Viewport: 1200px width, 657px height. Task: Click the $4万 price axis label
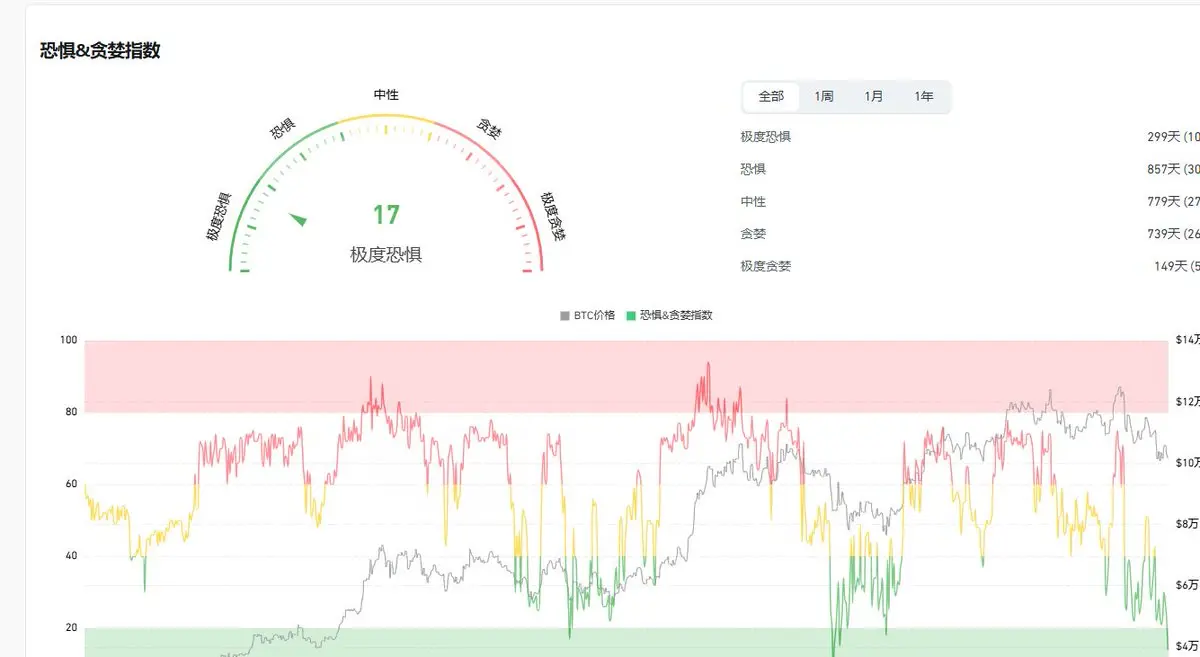pos(1187,645)
